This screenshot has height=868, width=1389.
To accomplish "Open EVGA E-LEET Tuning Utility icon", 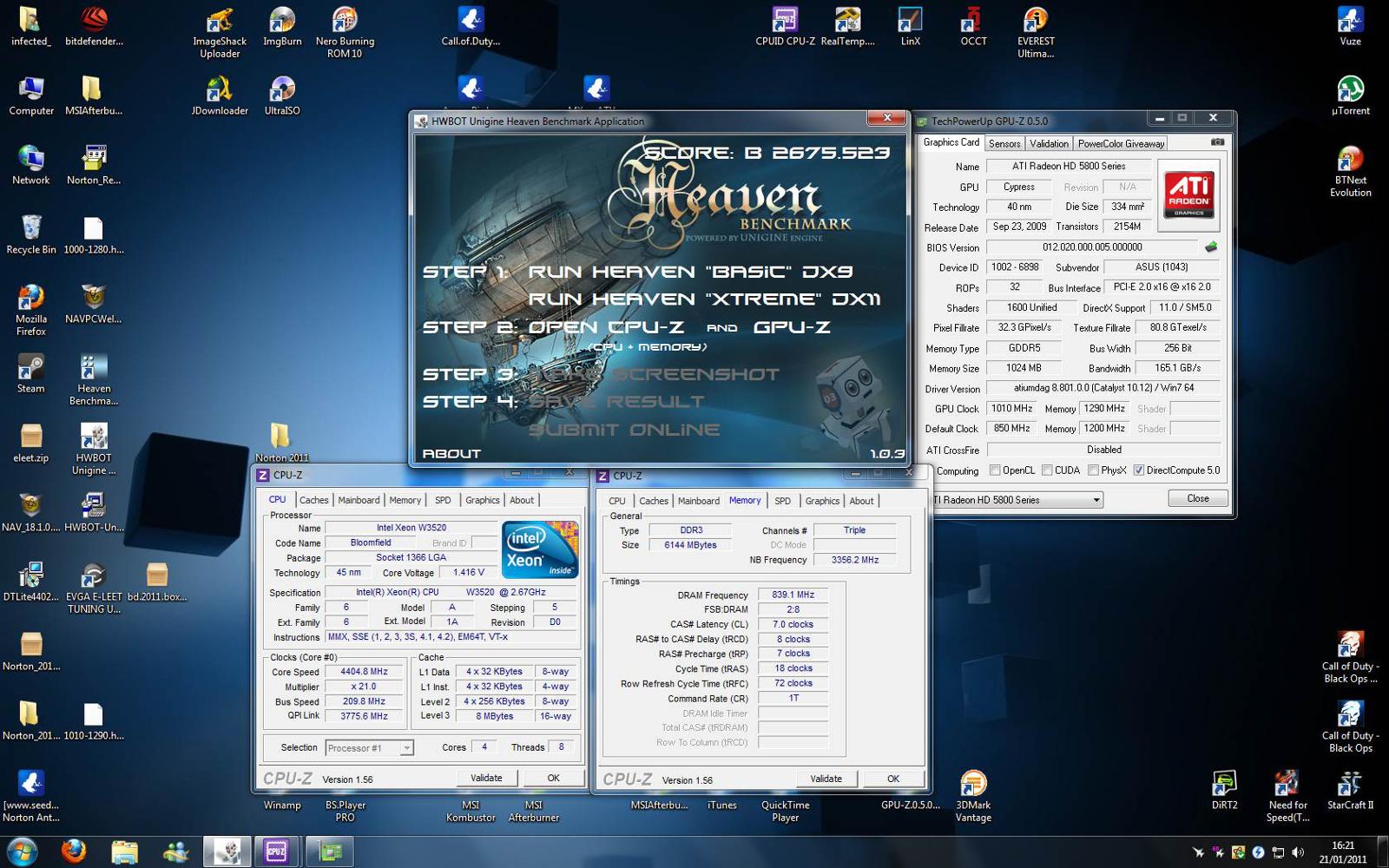I will (x=94, y=589).
